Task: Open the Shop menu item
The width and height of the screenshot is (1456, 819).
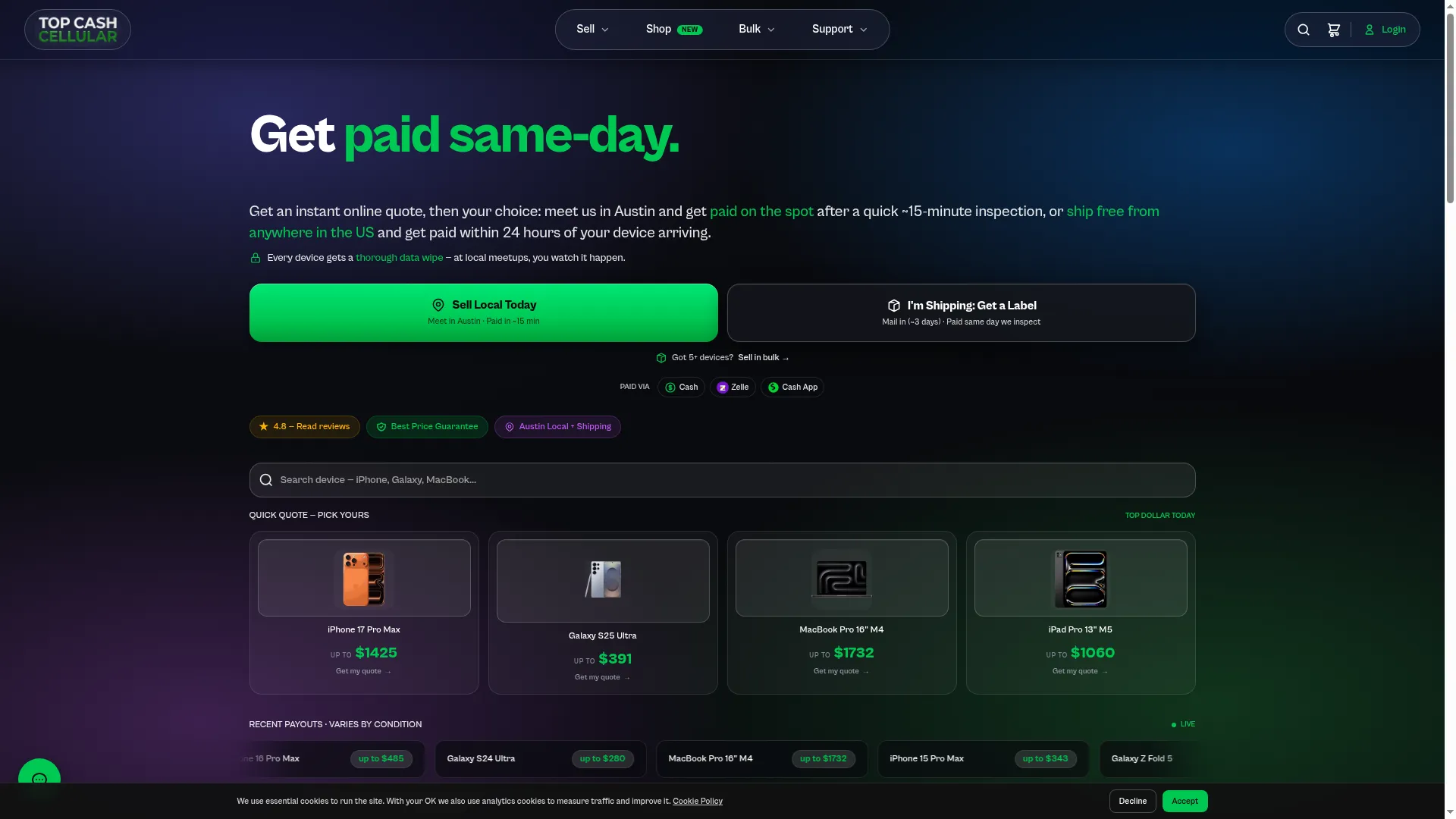Action: point(674,30)
